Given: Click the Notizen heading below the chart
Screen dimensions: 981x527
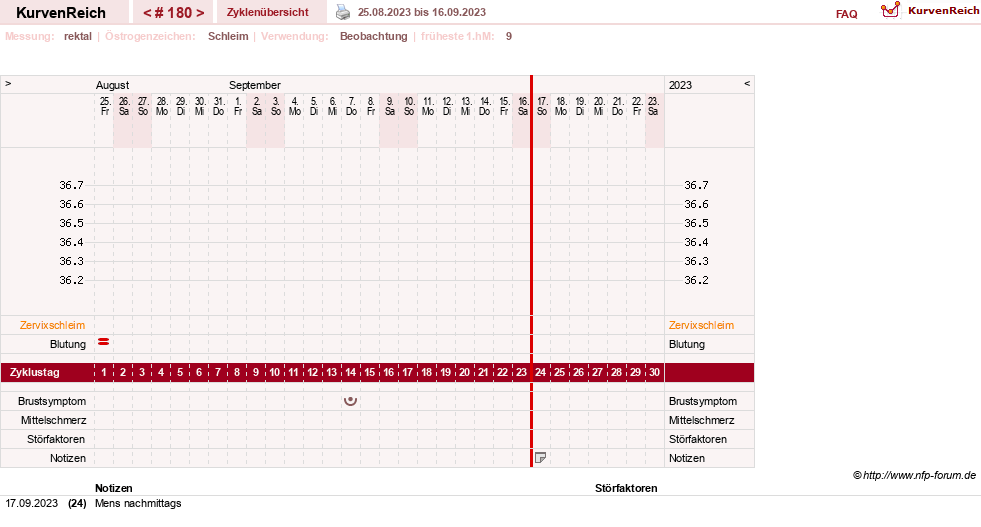Looking at the screenshot, I should (x=114, y=488).
